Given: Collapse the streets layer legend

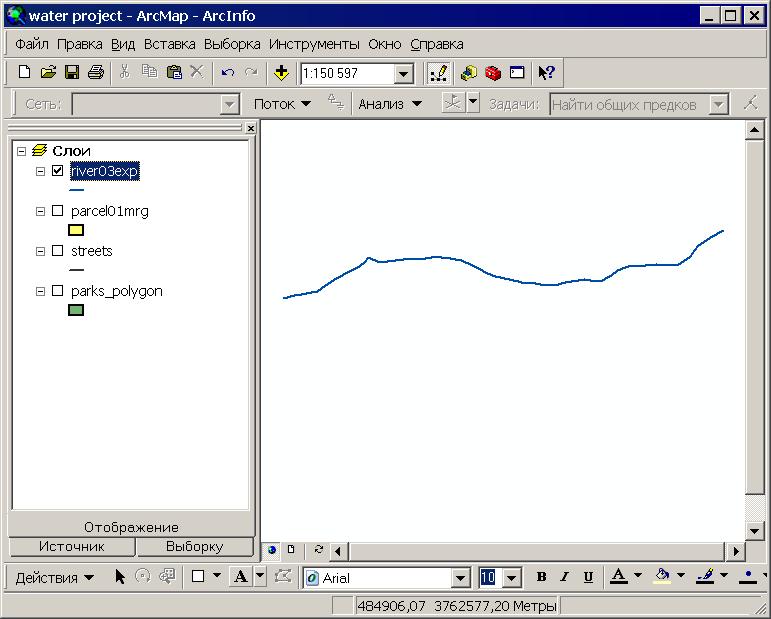Looking at the screenshot, I should [x=40, y=251].
